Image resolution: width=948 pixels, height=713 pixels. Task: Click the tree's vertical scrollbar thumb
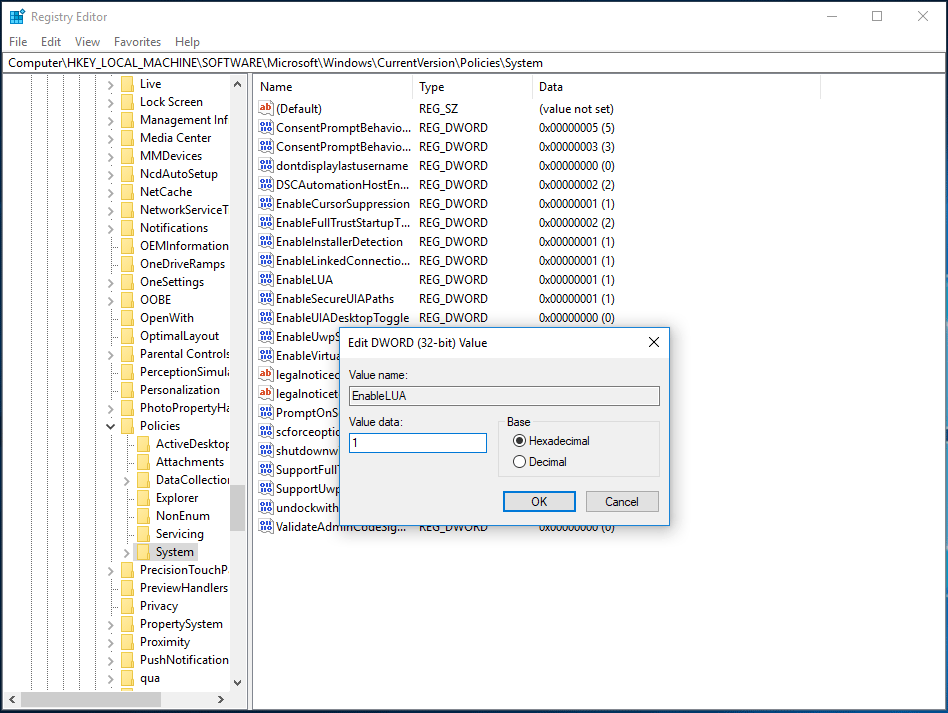238,507
